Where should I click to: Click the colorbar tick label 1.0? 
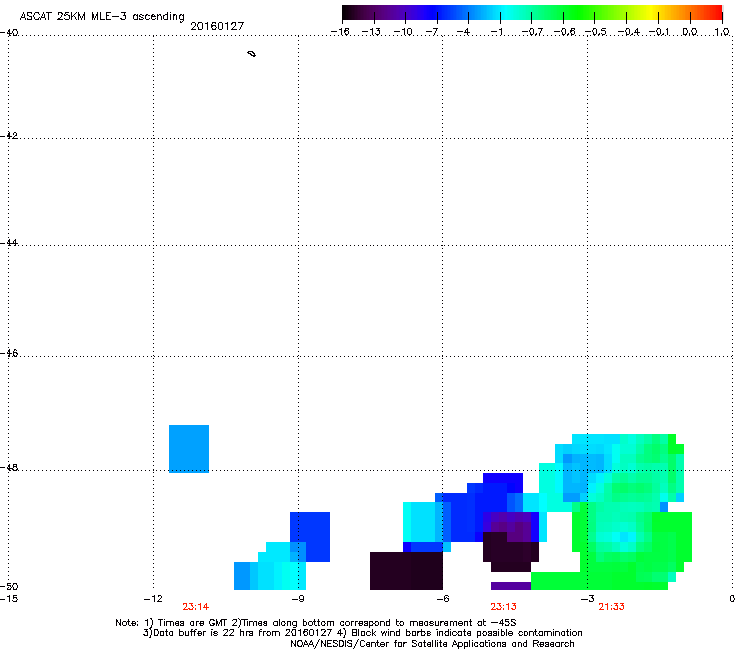pos(722,32)
